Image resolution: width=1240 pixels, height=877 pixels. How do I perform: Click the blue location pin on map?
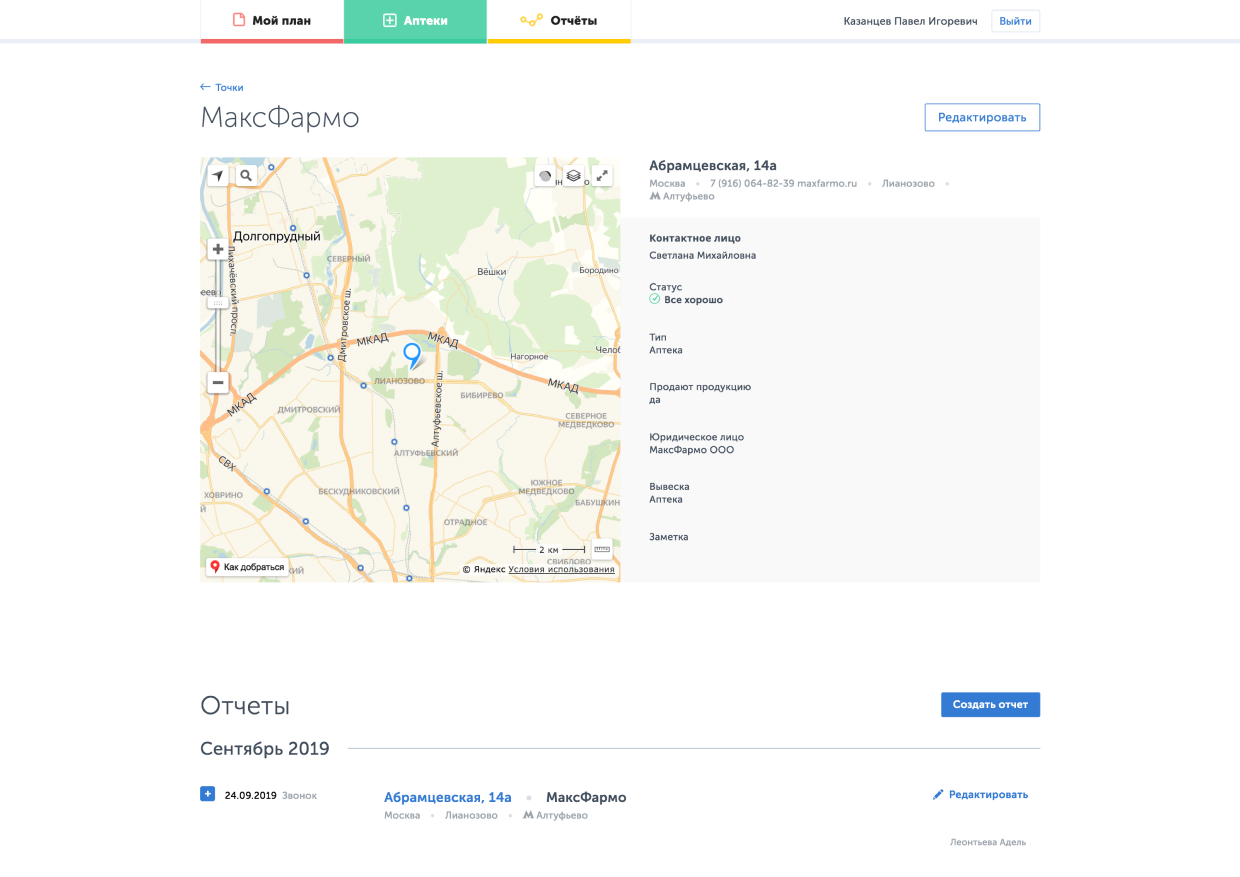pyautogui.click(x=411, y=354)
